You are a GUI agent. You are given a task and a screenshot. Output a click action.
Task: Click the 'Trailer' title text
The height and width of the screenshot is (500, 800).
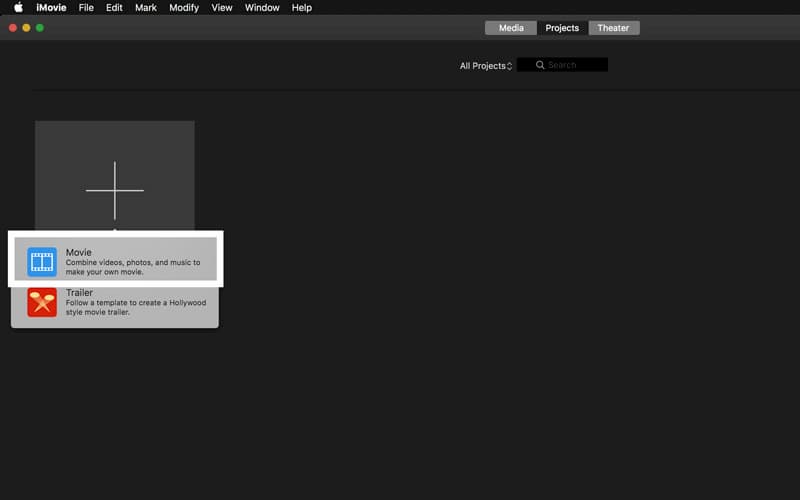(x=79, y=292)
